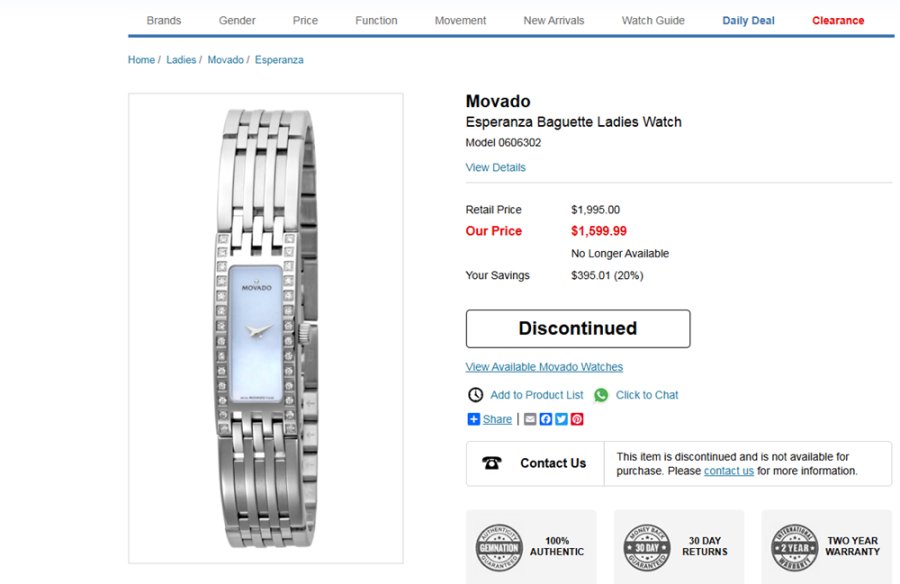900x584 pixels.
Task: Click the green WhatsApp chat icon
Action: click(x=601, y=395)
